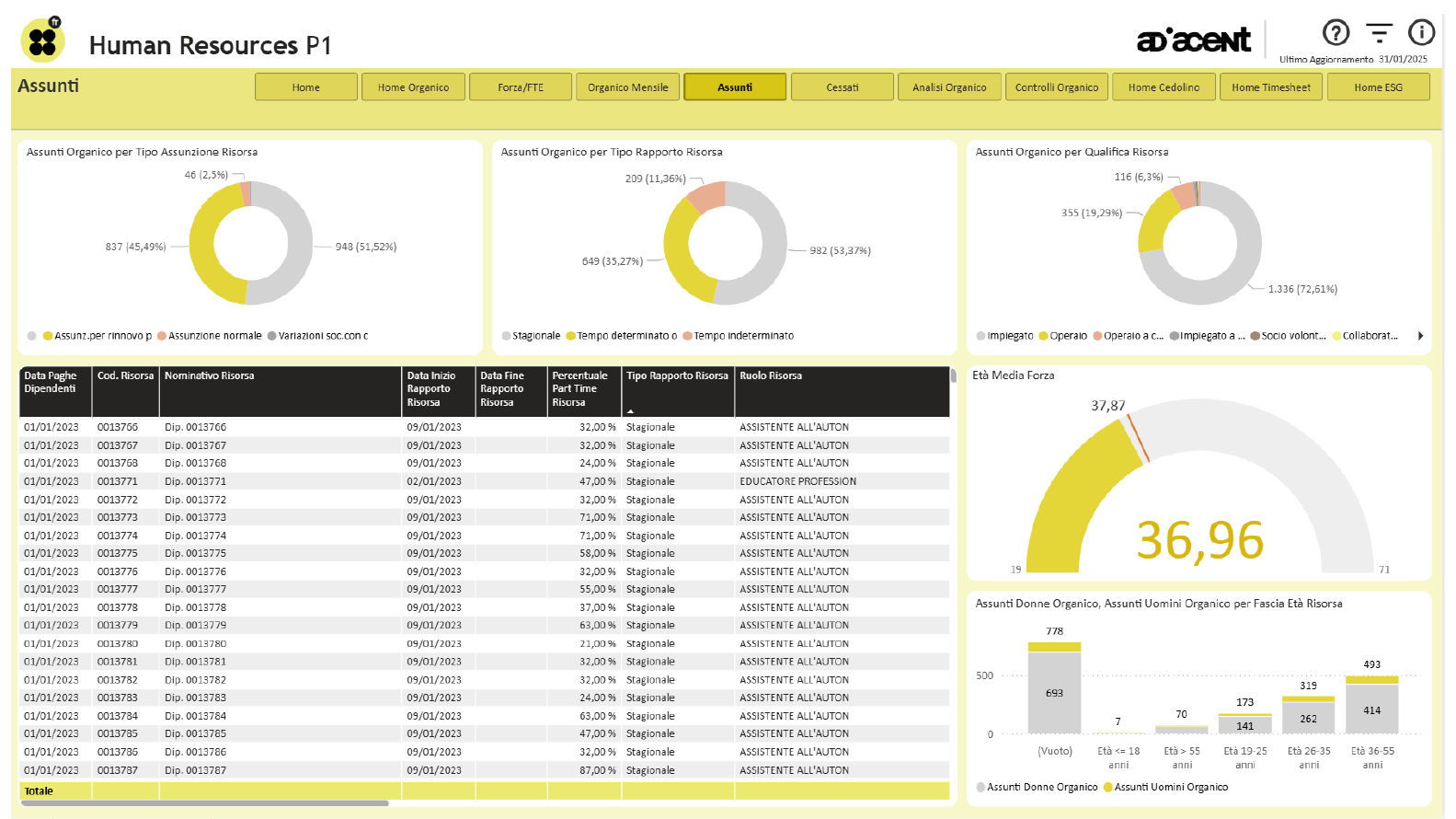Screen dimensions: 1456x819
Task: Click the information icon in header
Action: (x=1421, y=33)
